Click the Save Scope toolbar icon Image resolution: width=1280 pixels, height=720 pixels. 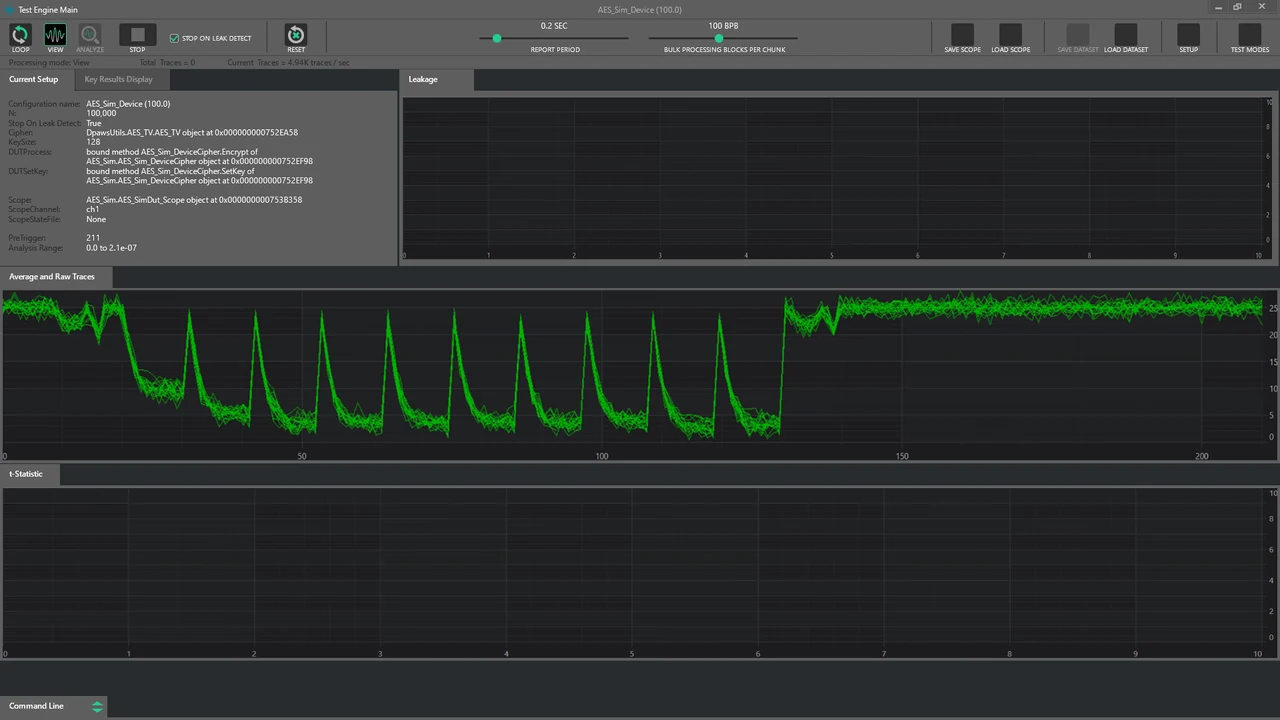point(962,36)
